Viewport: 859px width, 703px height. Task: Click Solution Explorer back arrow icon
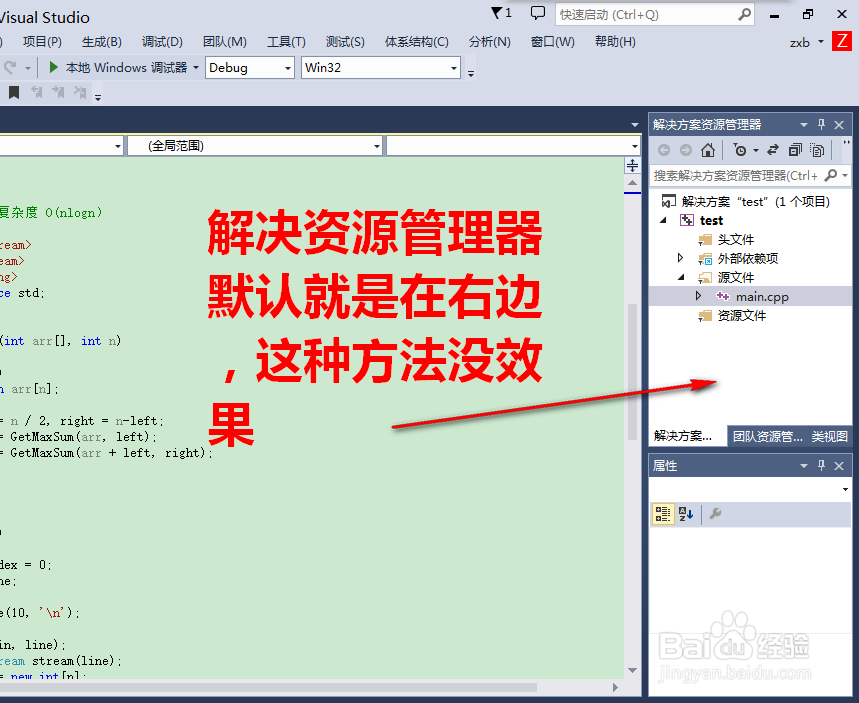(x=664, y=150)
